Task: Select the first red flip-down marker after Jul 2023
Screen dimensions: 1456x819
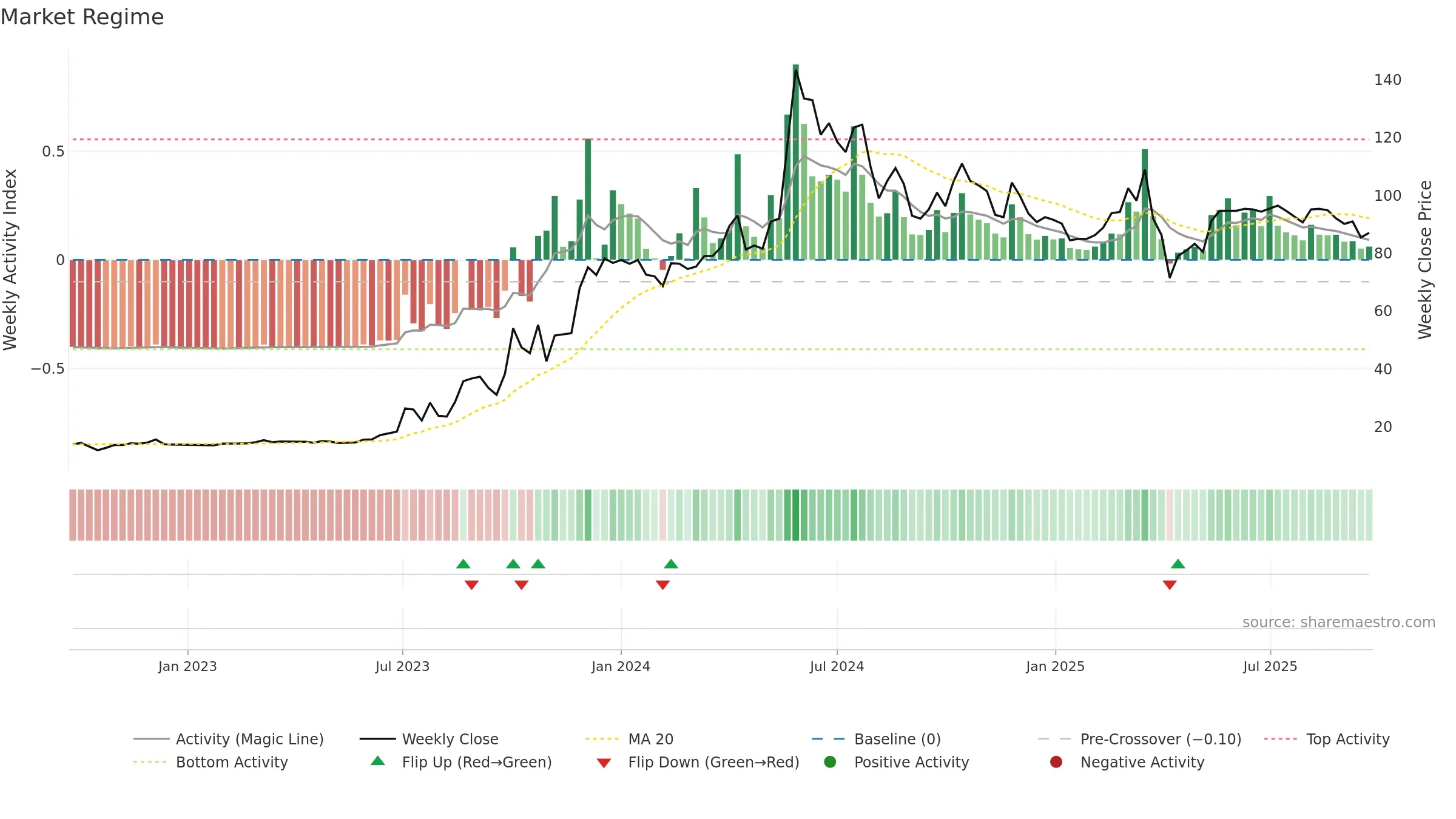Action: pyautogui.click(x=471, y=585)
